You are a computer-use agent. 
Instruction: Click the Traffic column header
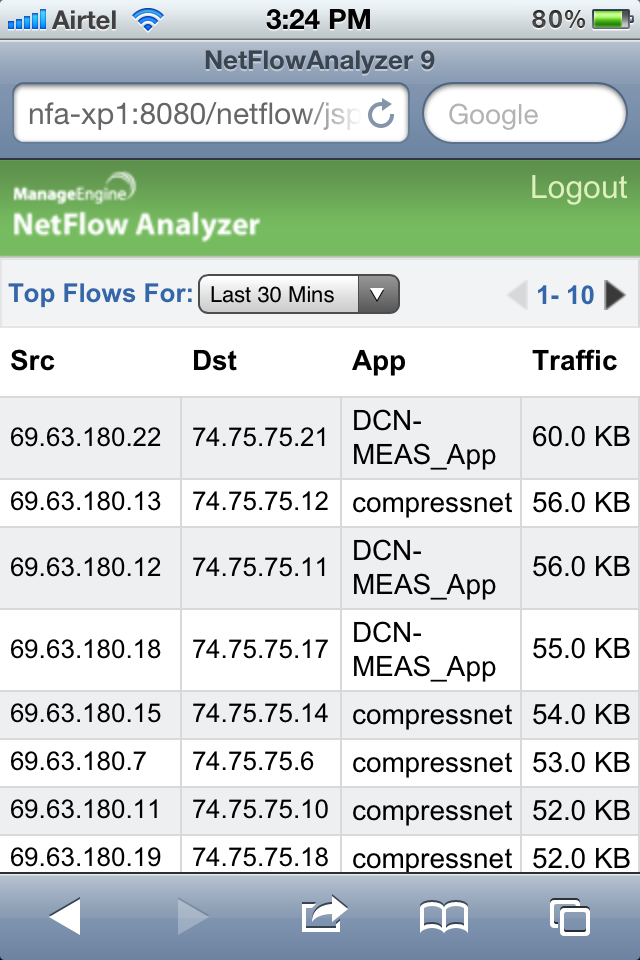click(x=574, y=361)
